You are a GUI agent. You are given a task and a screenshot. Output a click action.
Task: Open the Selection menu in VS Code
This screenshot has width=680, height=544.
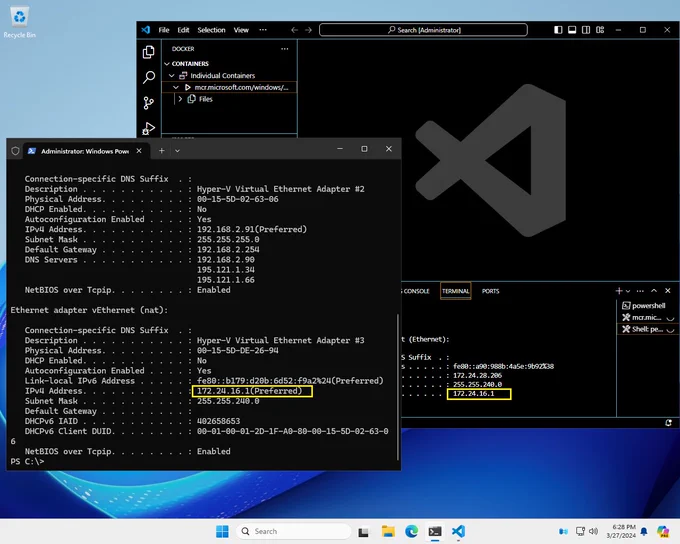(x=211, y=30)
